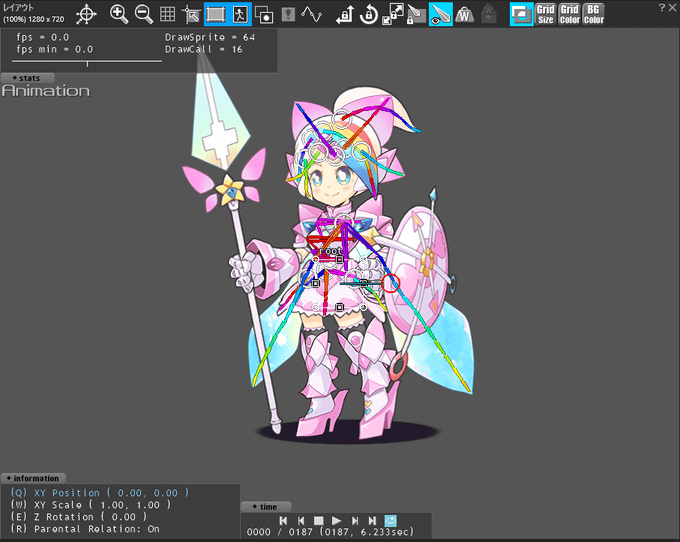Step back one frame

[301, 520]
